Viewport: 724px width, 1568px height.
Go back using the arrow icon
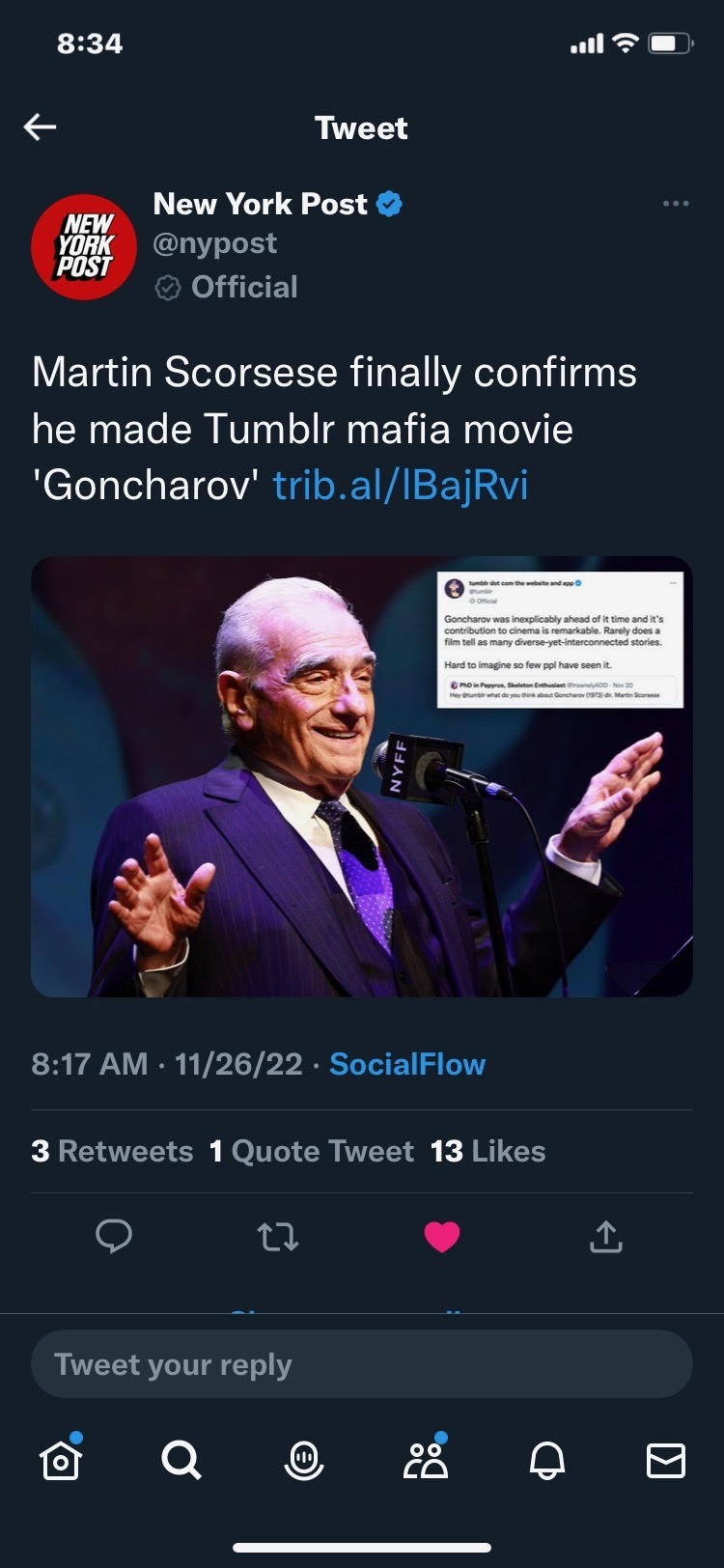(x=41, y=126)
